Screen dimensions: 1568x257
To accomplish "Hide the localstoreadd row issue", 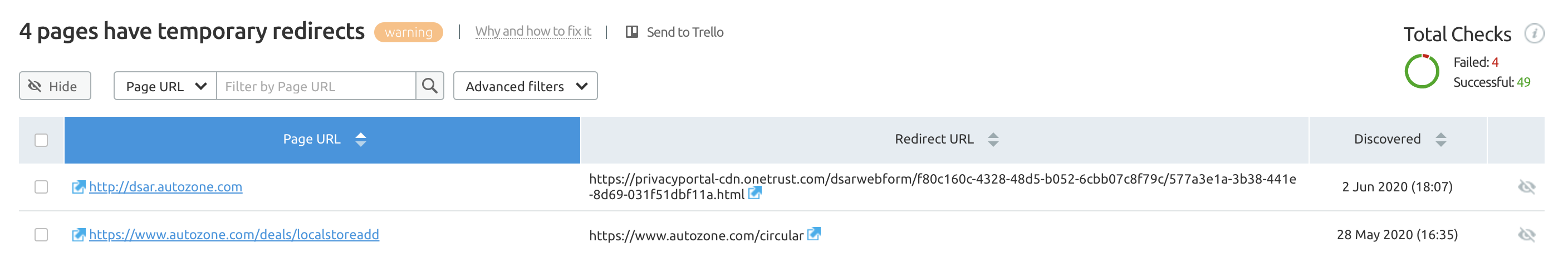I will point(1526,235).
